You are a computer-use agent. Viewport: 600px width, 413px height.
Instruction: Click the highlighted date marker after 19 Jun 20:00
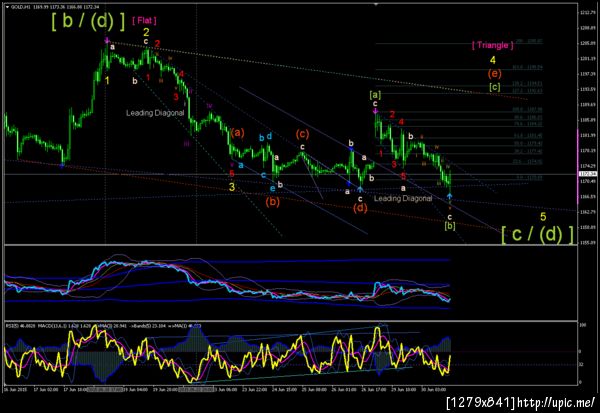coord(196,389)
